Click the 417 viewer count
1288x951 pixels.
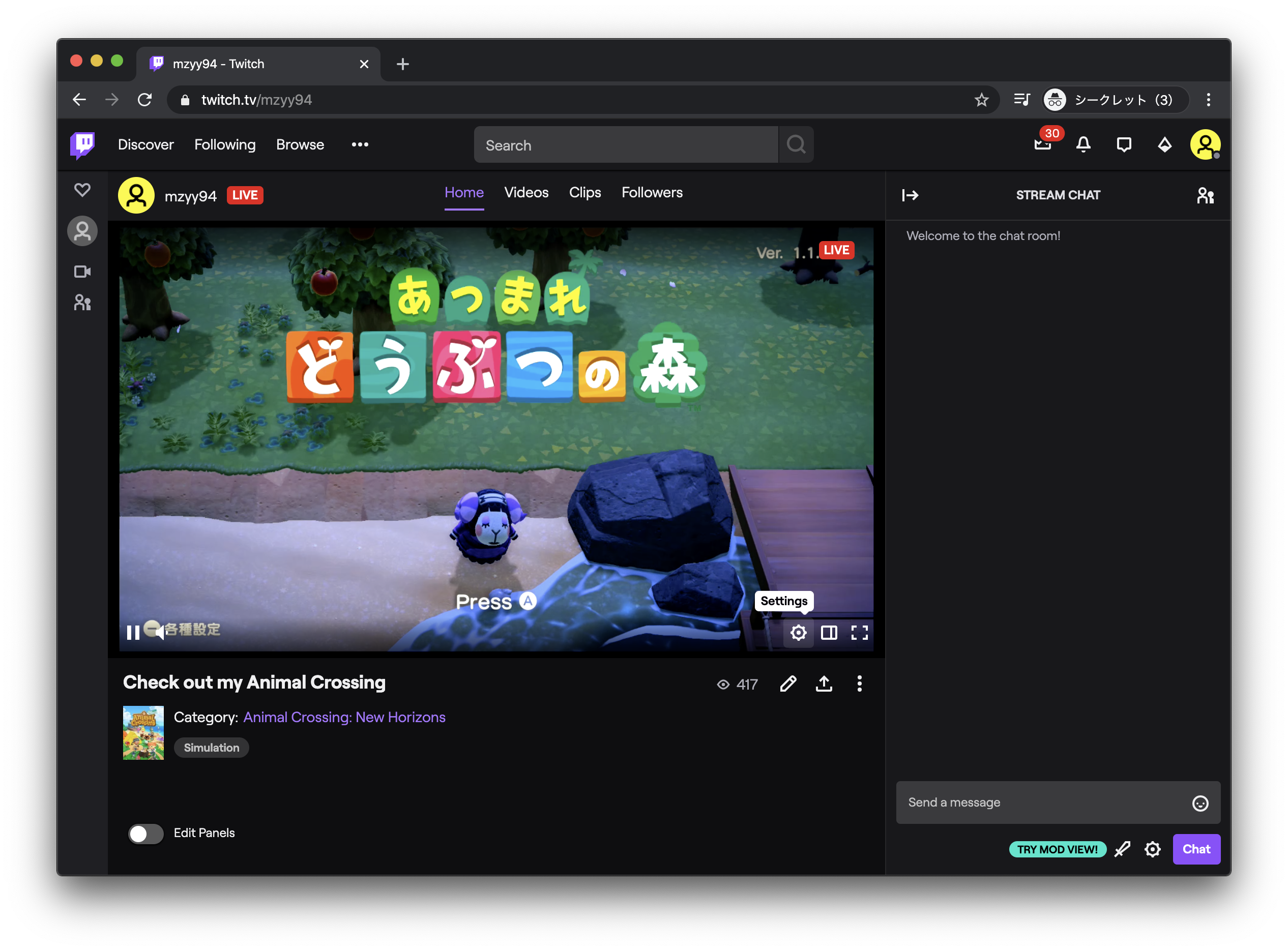pyautogui.click(x=738, y=685)
